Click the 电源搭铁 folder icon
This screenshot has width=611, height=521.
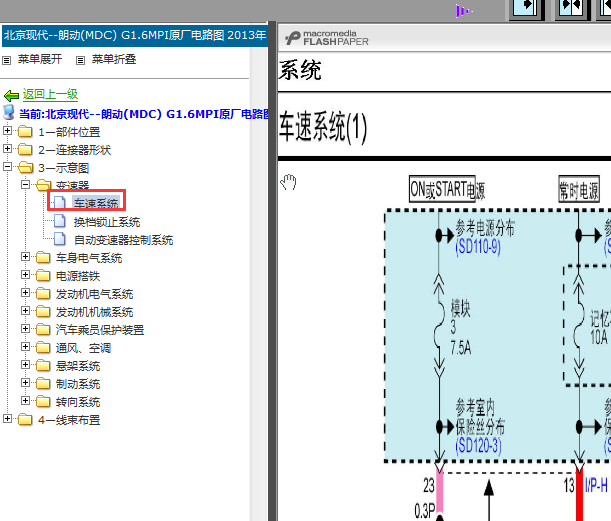[x=43, y=275]
